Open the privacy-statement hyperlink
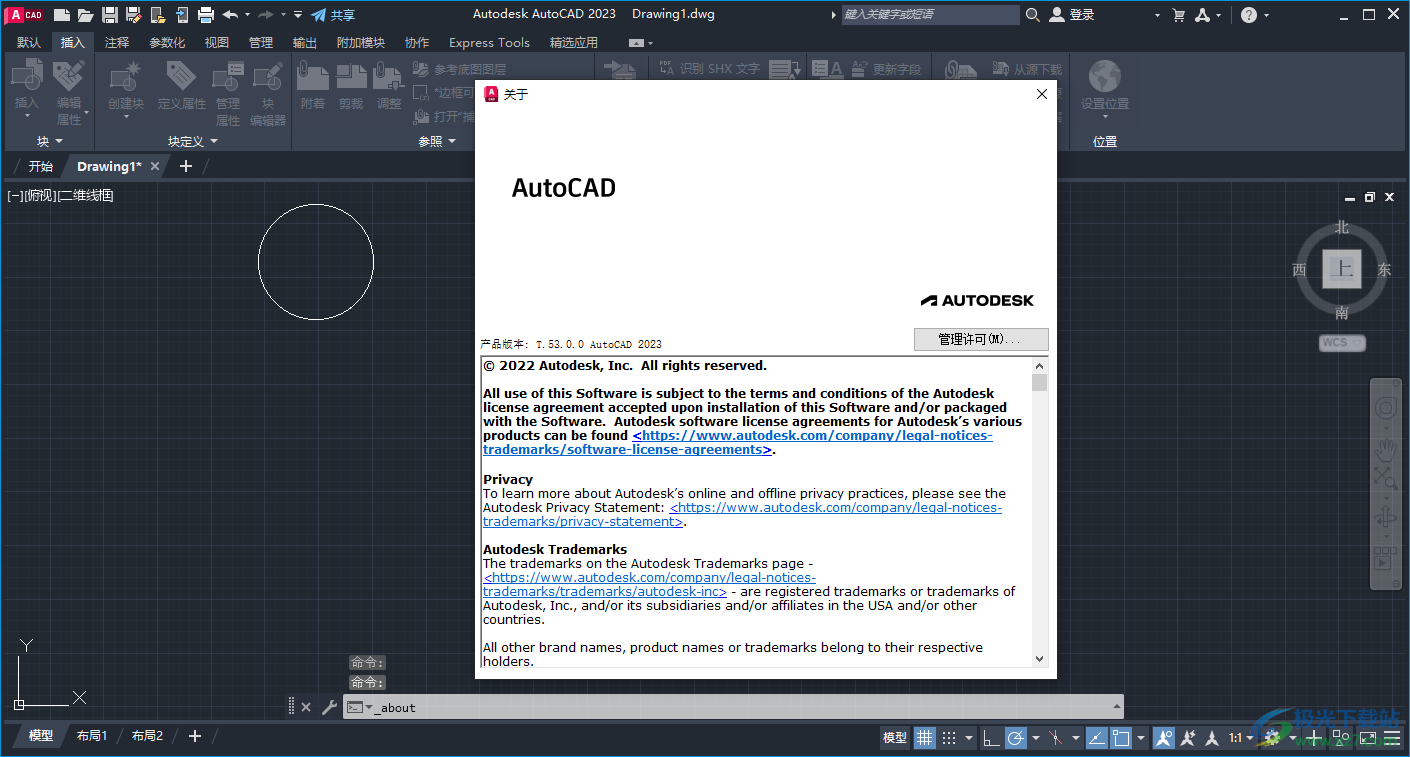The width and height of the screenshot is (1410, 757). [x=742, y=515]
